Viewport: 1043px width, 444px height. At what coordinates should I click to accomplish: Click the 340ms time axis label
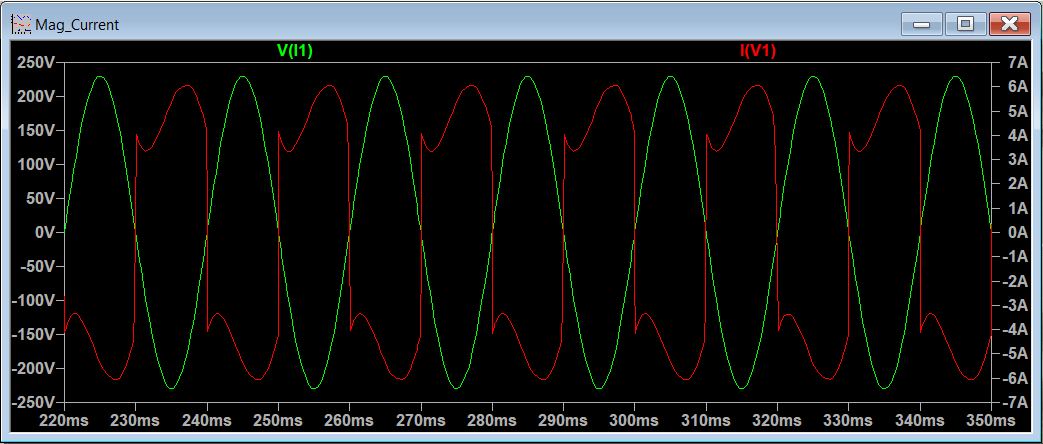click(919, 421)
